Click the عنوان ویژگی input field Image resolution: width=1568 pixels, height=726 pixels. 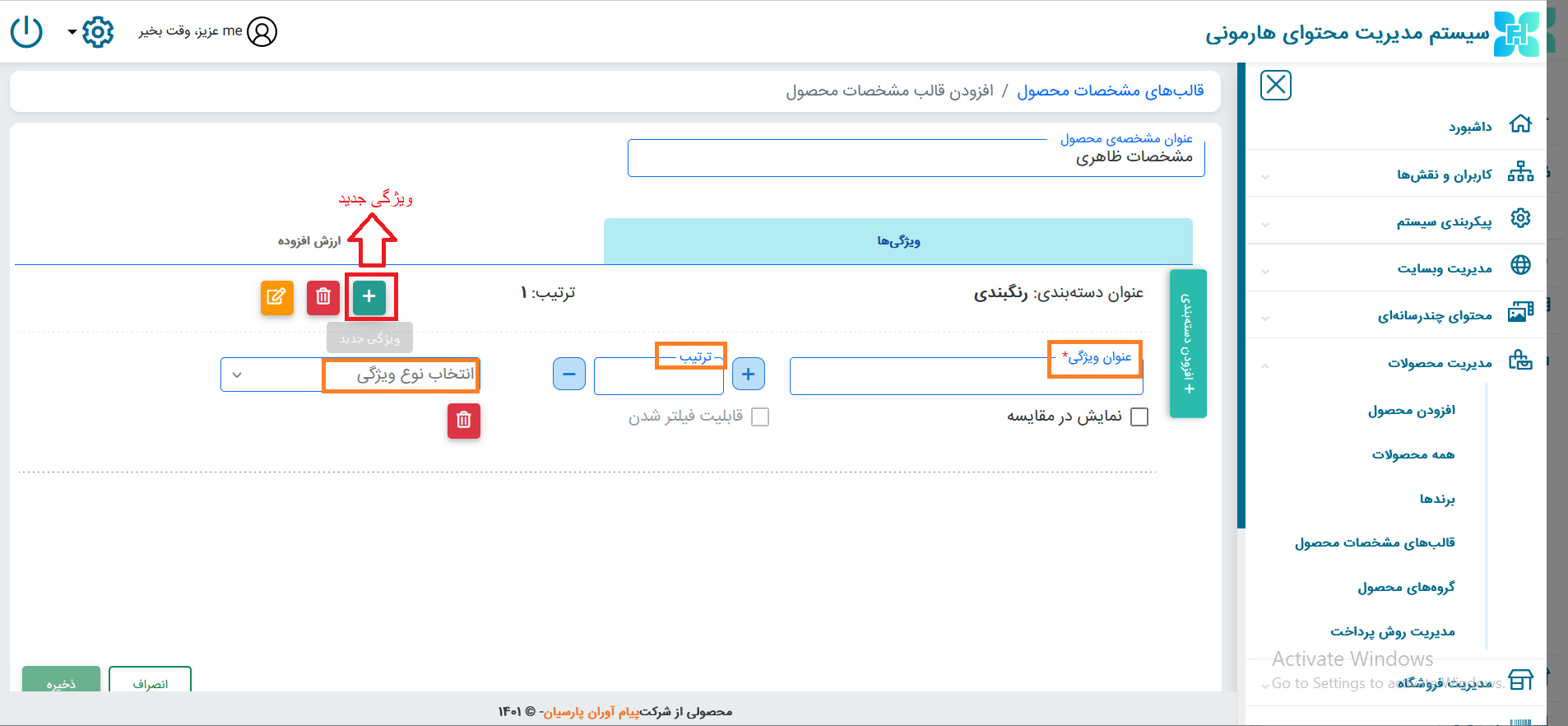pyautogui.click(x=921, y=378)
